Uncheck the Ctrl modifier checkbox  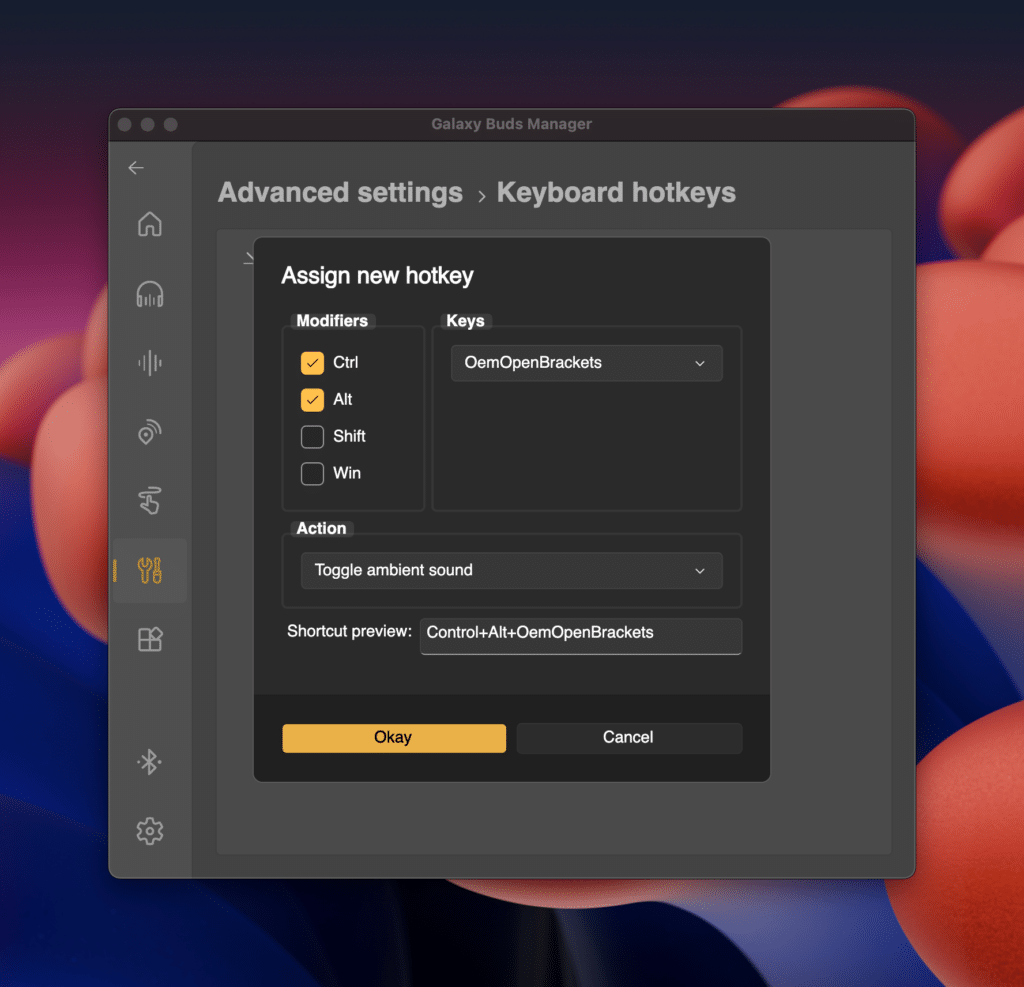pos(312,363)
